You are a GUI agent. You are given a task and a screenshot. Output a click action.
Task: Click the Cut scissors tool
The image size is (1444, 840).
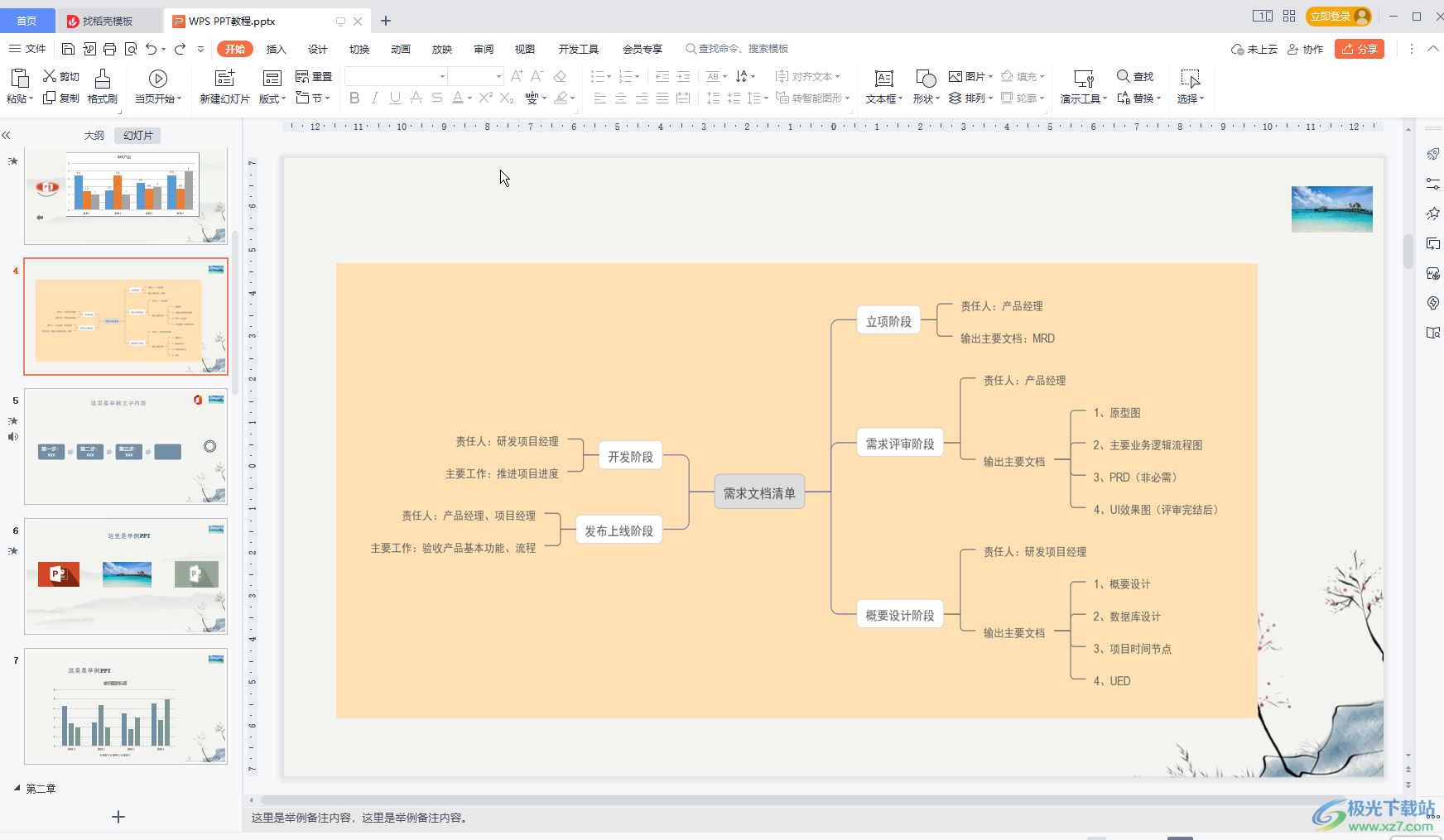(x=61, y=76)
